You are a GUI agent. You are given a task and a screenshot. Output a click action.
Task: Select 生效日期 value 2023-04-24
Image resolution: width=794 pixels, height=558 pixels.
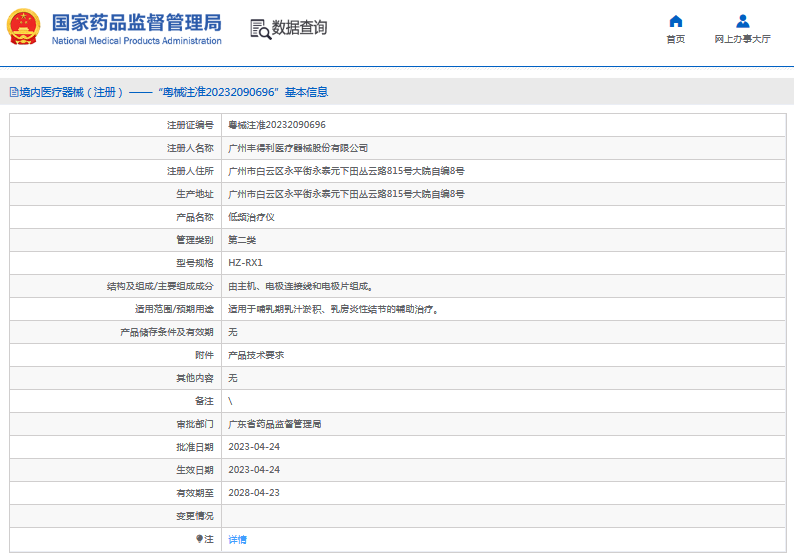tap(254, 470)
